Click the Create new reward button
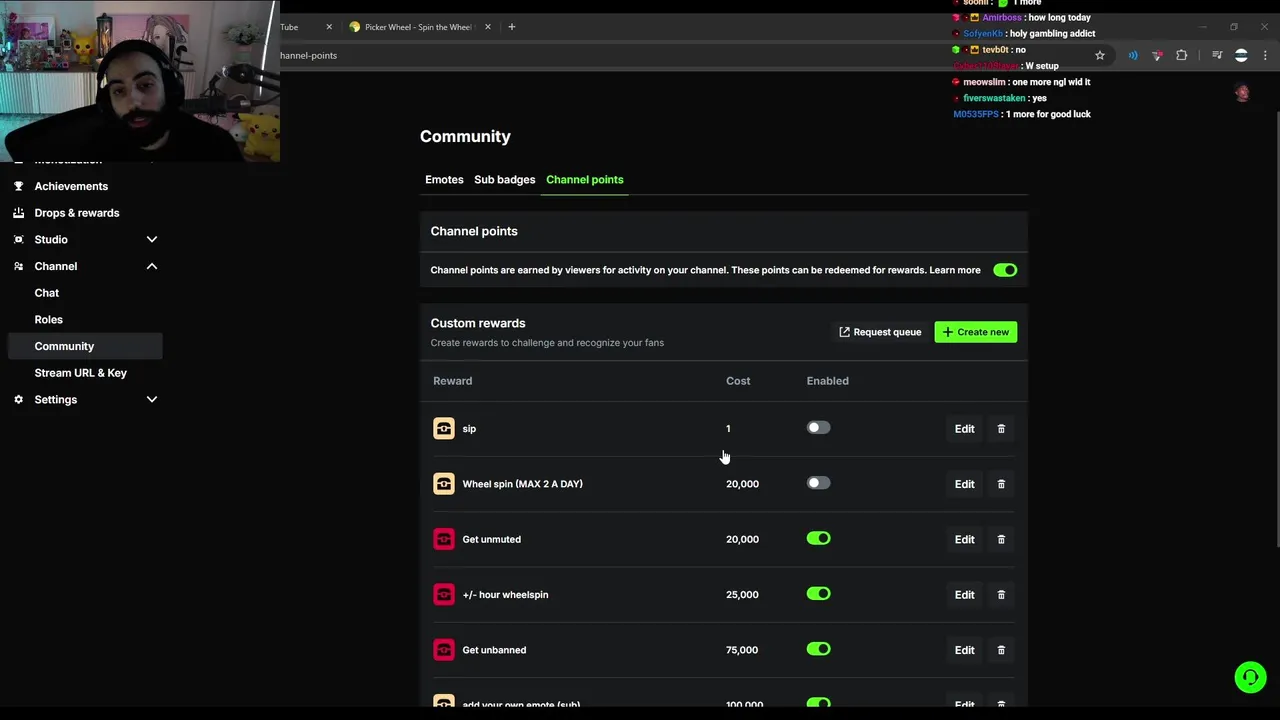1280x720 pixels. (975, 332)
